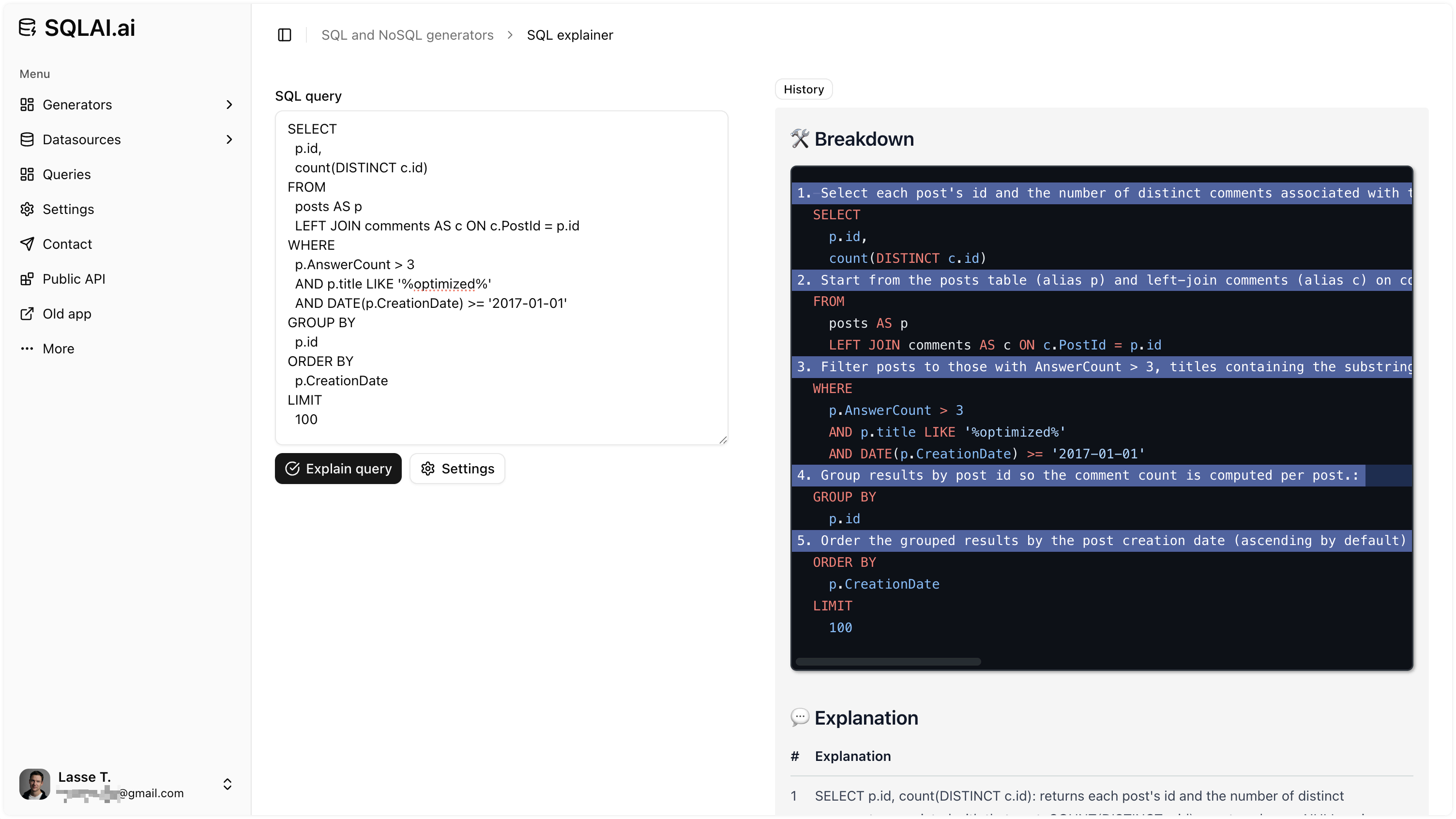Viewport: 1456px width, 819px height.
Task: Click the SQLAI.ai logo icon
Action: [28, 27]
